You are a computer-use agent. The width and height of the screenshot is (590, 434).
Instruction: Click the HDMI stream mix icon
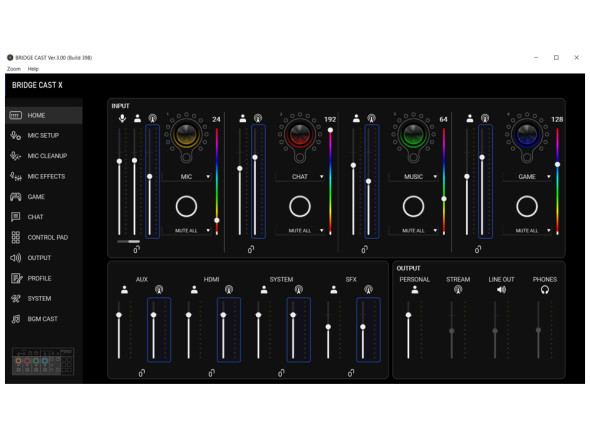229,289
